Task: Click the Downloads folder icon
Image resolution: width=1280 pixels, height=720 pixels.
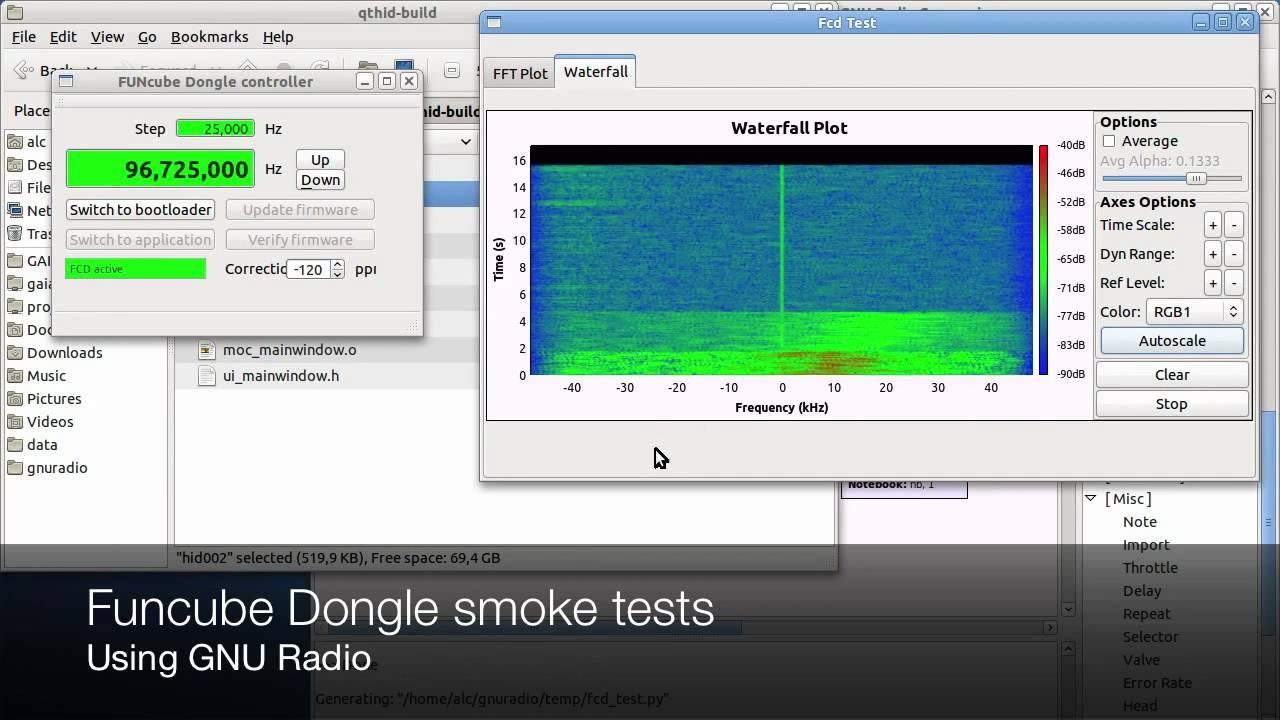Action: tap(15, 353)
